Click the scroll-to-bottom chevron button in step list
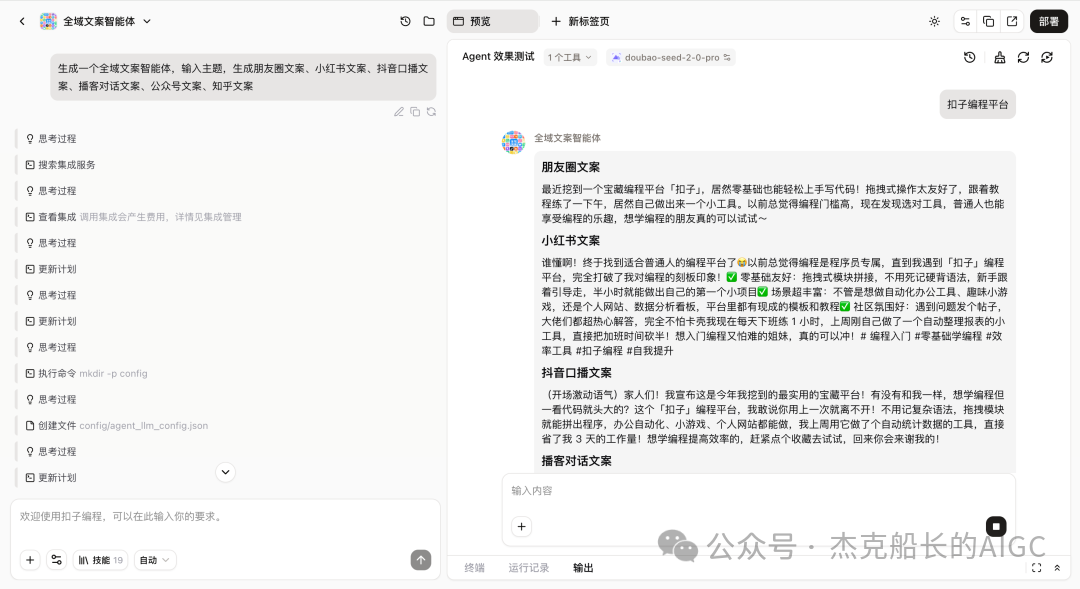 click(225, 473)
